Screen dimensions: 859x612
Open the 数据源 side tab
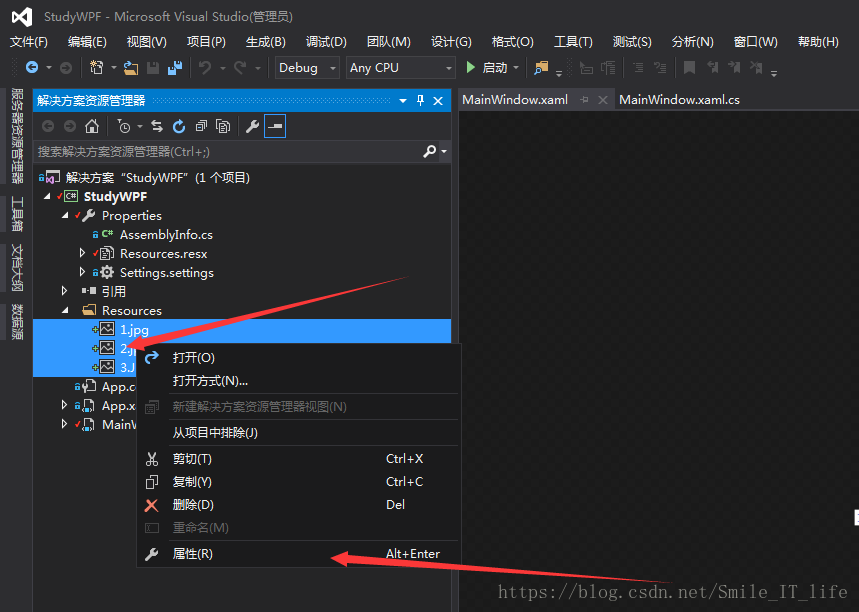pos(17,322)
